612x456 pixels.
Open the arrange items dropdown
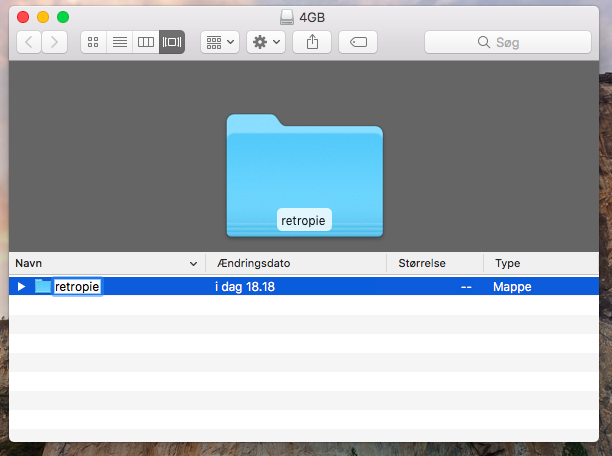(x=220, y=42)
